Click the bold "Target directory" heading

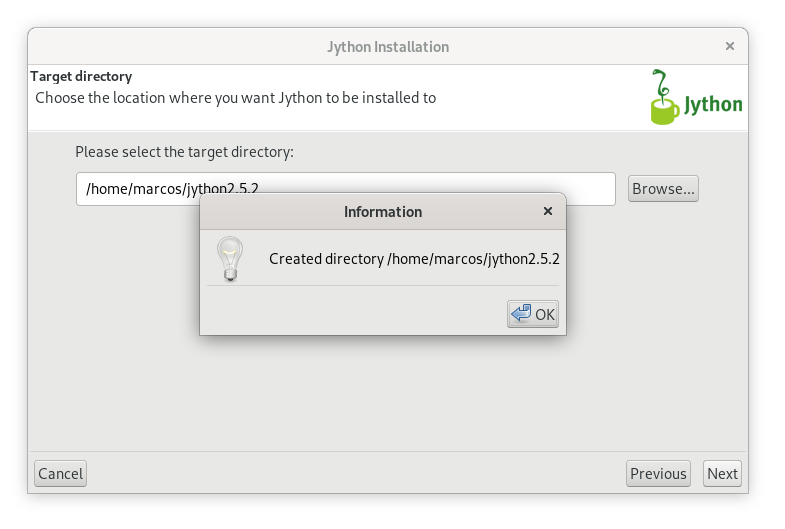(x=81, y=76)
